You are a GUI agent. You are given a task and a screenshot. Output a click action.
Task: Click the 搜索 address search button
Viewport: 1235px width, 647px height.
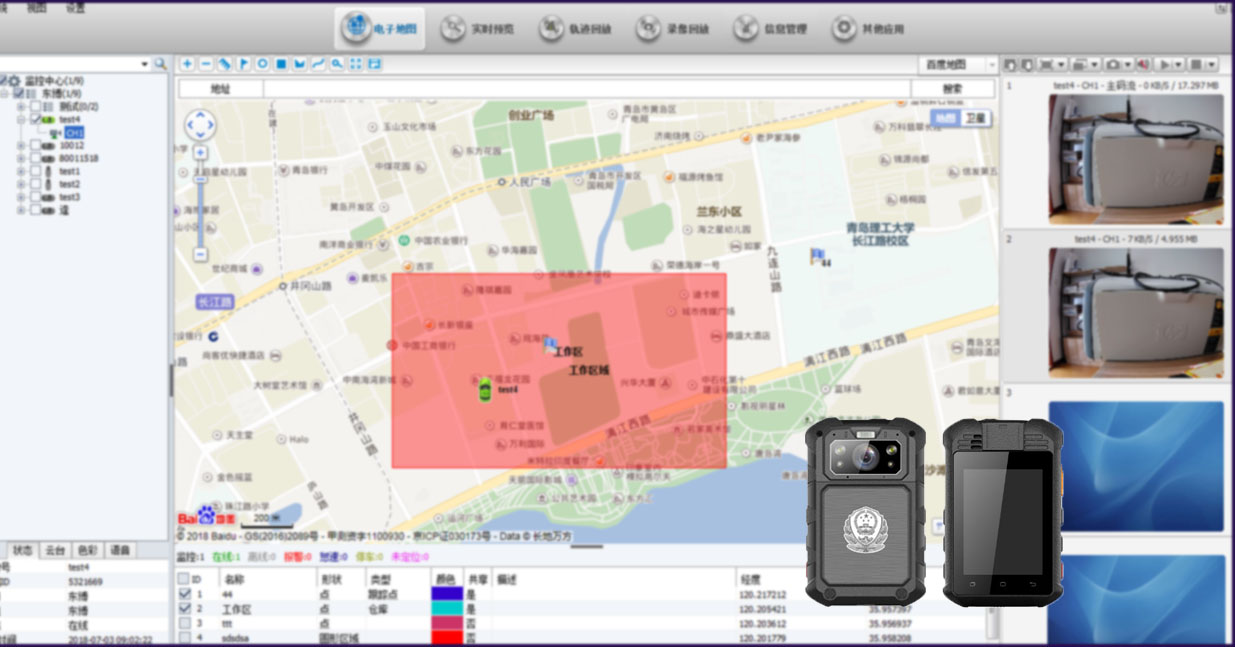coord(953,89)
